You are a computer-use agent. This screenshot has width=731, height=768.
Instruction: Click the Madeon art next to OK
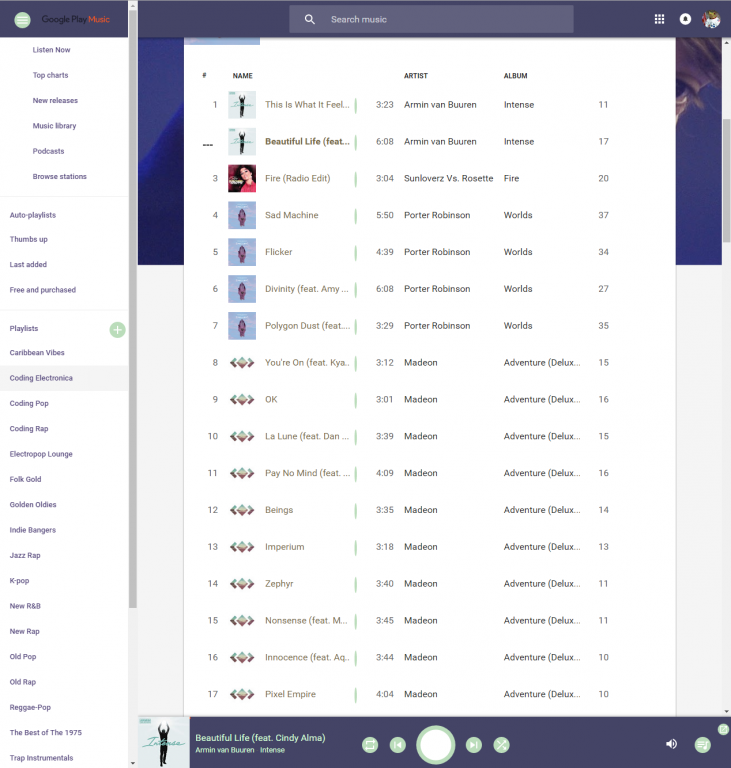click(242, 400)
